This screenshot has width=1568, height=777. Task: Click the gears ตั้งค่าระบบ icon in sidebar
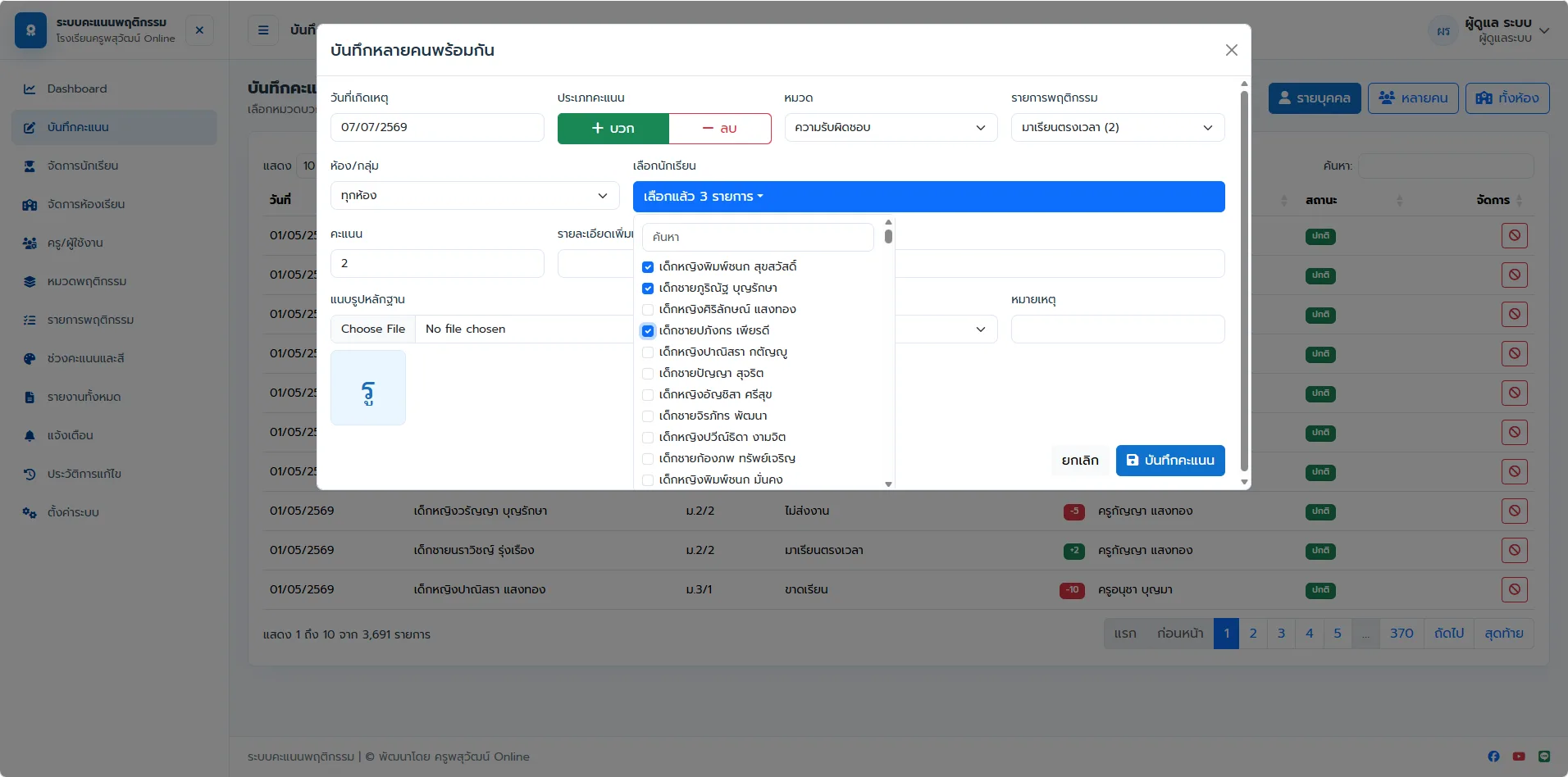pos(30,512)
